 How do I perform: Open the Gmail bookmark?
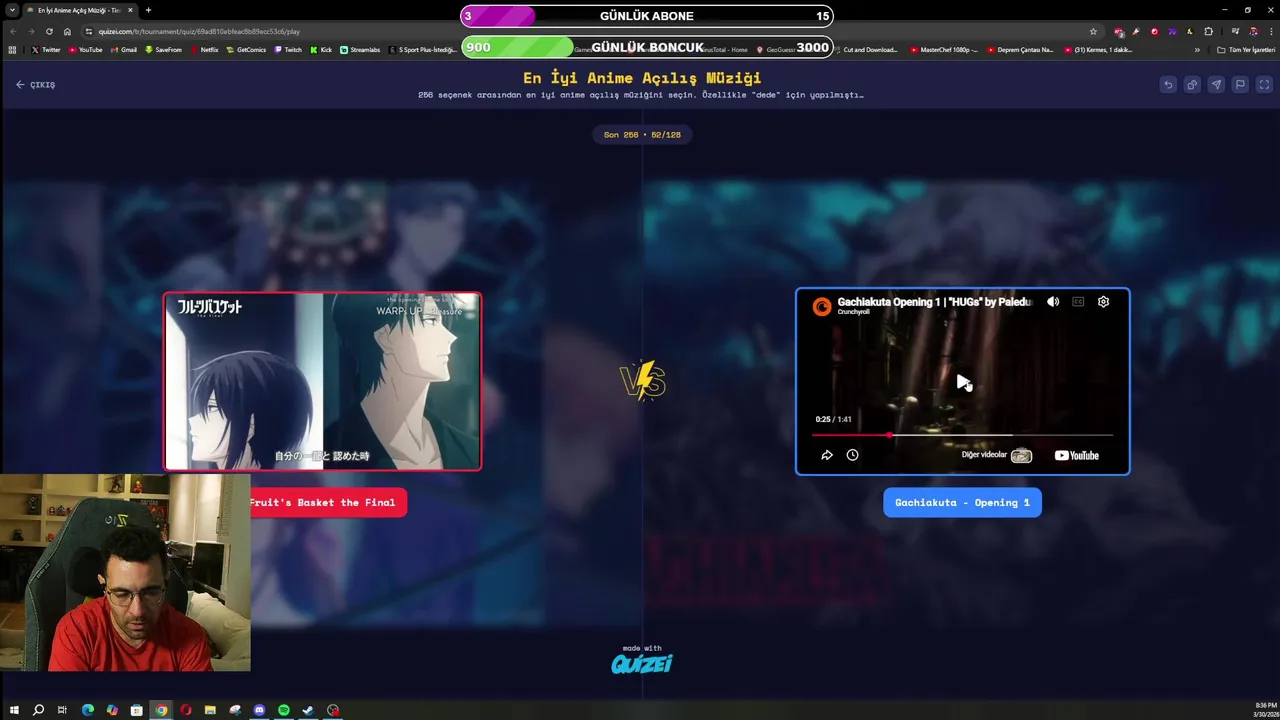tap(124, 49)
